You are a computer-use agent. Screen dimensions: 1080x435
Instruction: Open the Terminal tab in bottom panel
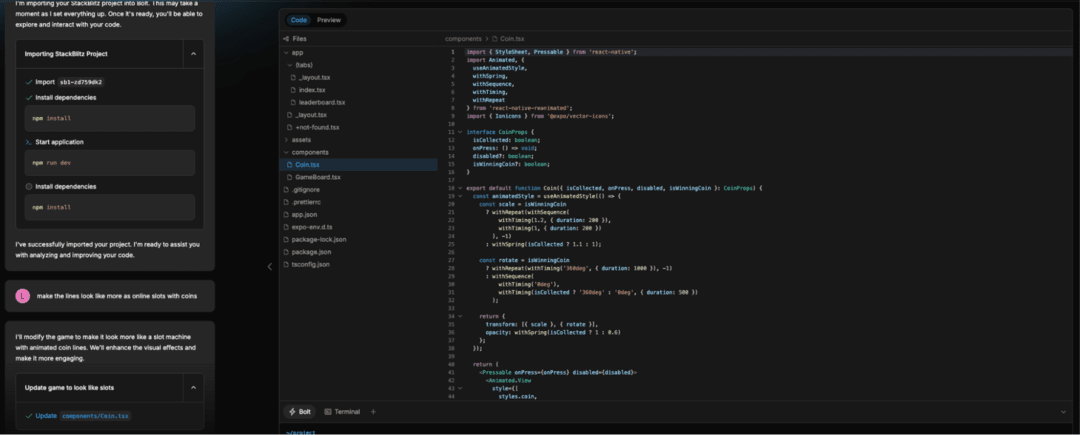tap(342, 411)
